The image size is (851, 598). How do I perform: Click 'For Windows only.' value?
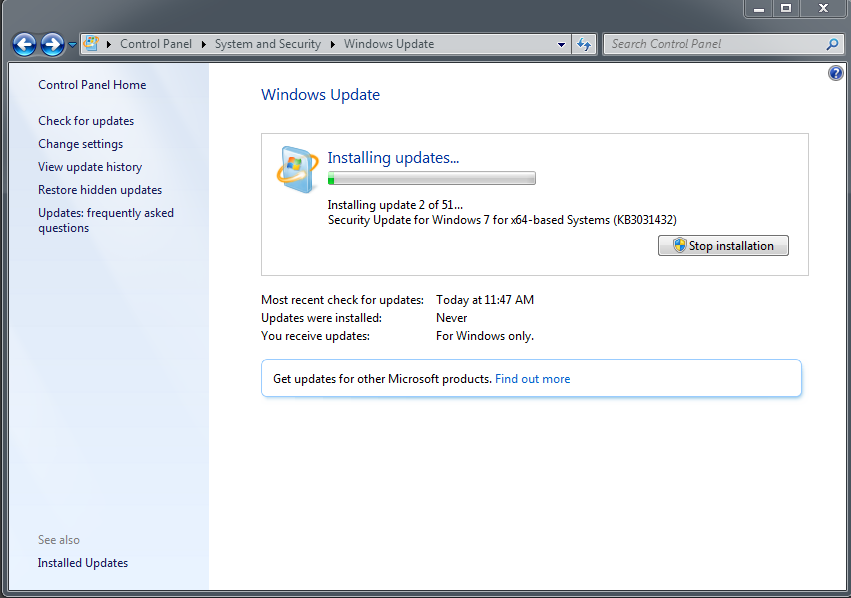485,336
